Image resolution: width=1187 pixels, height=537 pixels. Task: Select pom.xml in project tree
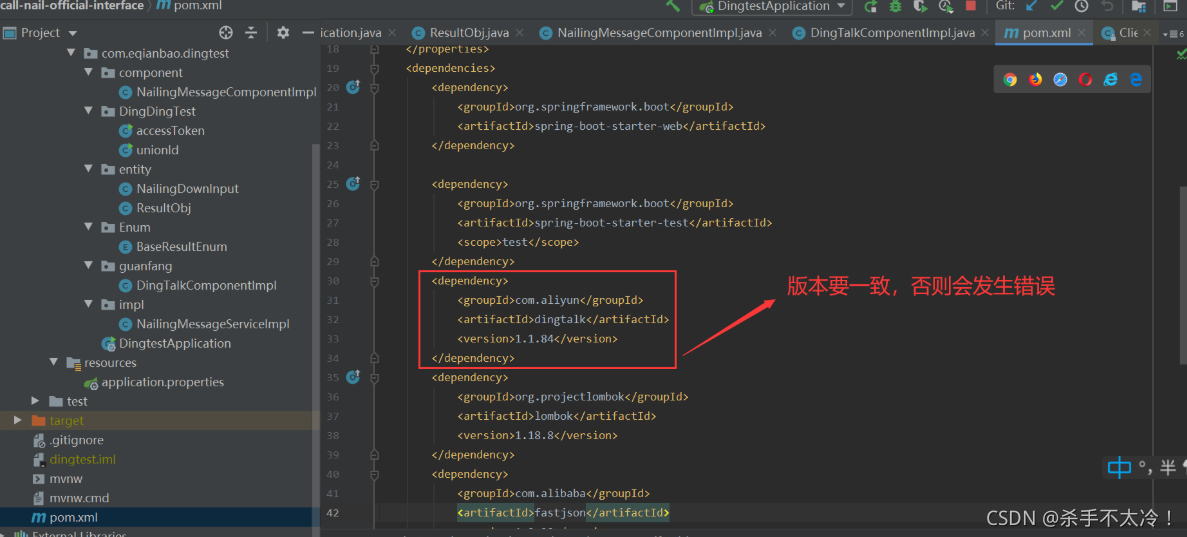pos(73,517)
